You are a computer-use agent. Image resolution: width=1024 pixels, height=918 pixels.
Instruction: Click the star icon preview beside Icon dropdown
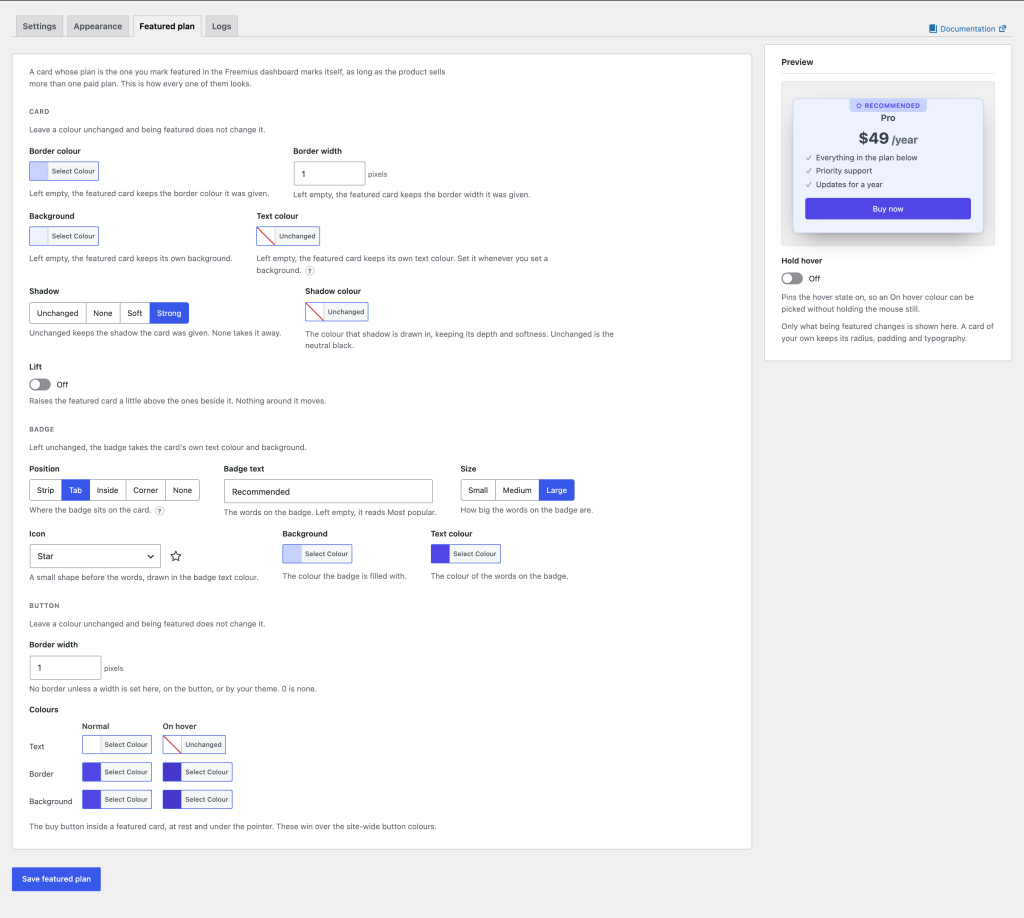pos(176,556)
